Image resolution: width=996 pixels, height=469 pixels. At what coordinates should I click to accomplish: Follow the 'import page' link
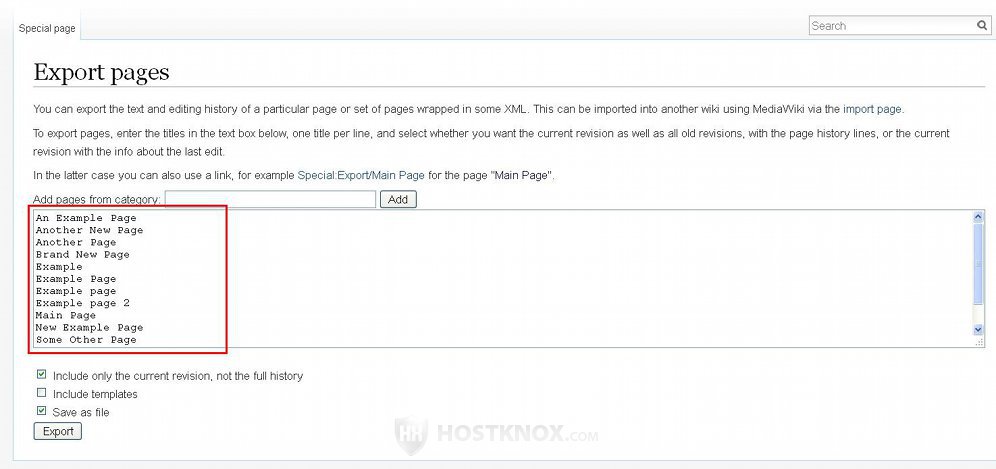(872, 109)
